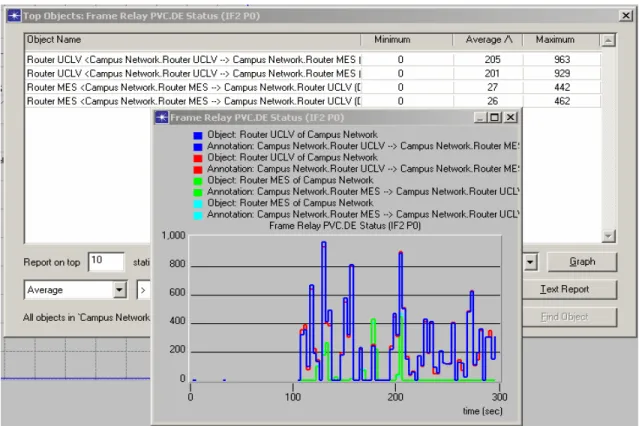
Task: Sort by the Average column header
Action: coord(488,40)
